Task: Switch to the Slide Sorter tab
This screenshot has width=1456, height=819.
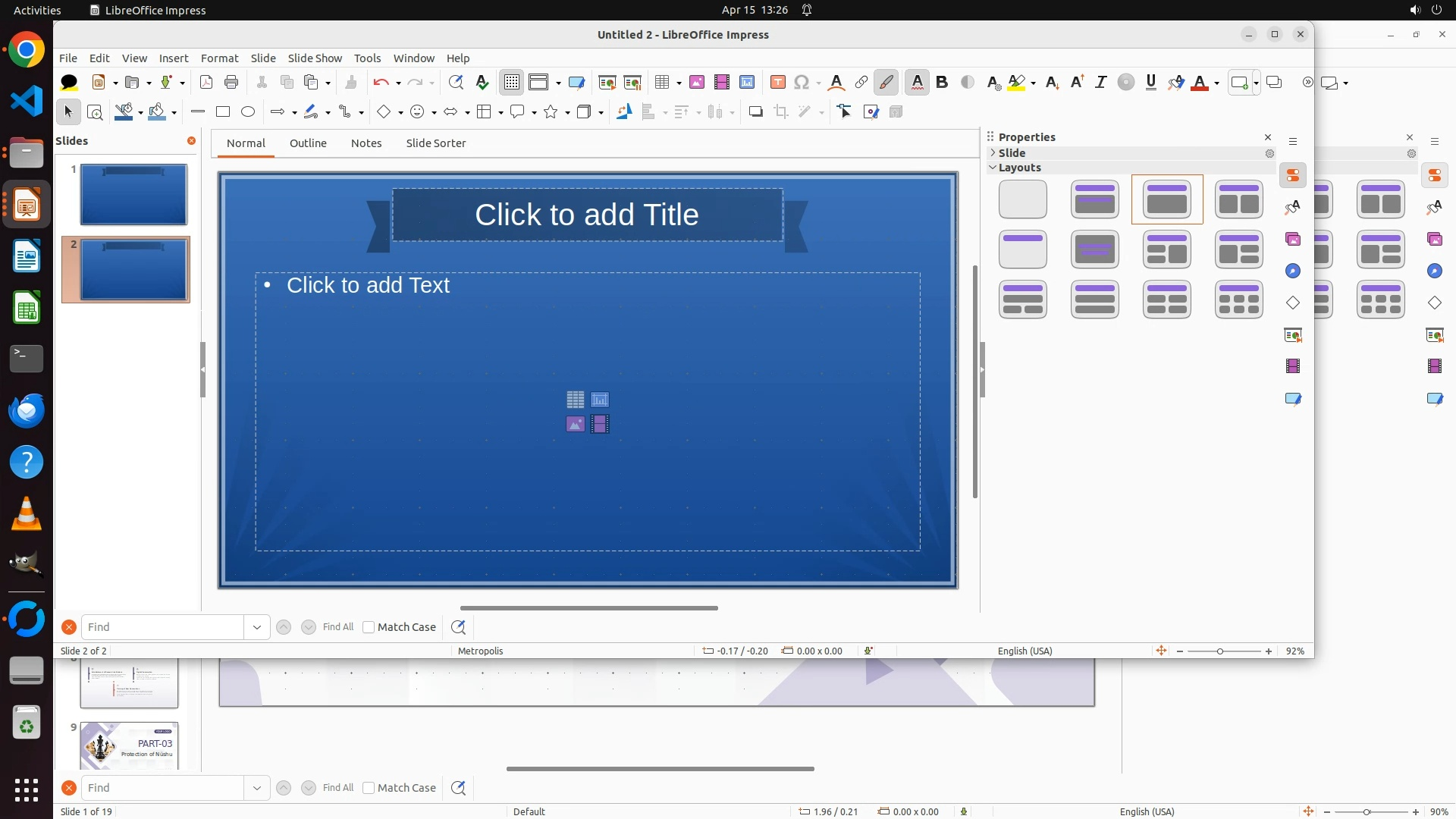Action: coord(435,143)
